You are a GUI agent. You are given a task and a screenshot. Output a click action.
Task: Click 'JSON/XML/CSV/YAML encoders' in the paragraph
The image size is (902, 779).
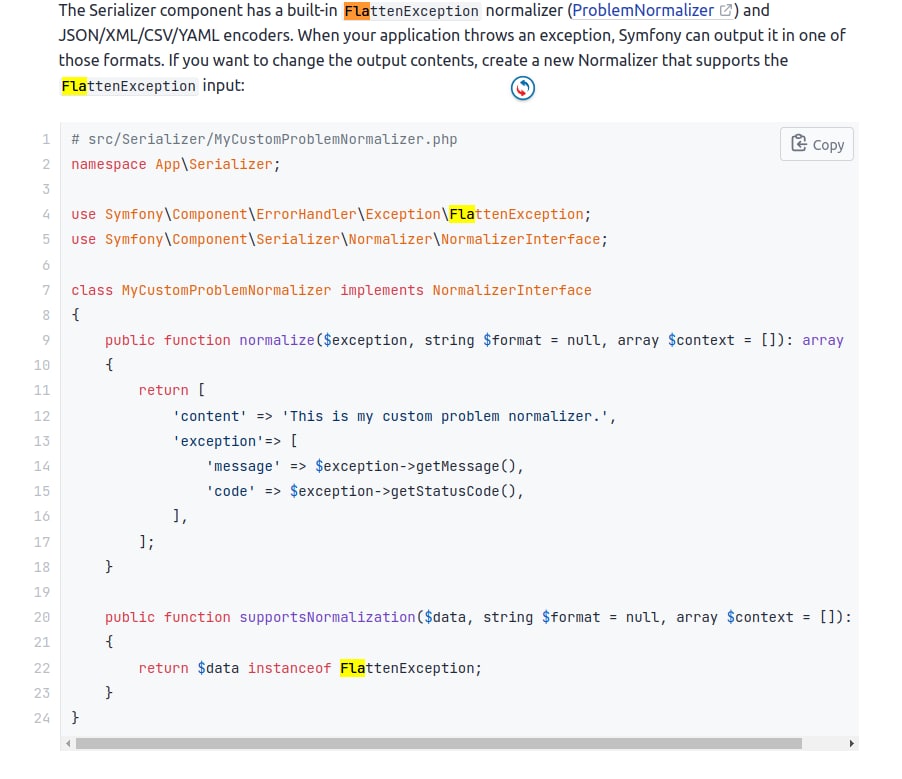pyautogui.click(x=175, y=36)
